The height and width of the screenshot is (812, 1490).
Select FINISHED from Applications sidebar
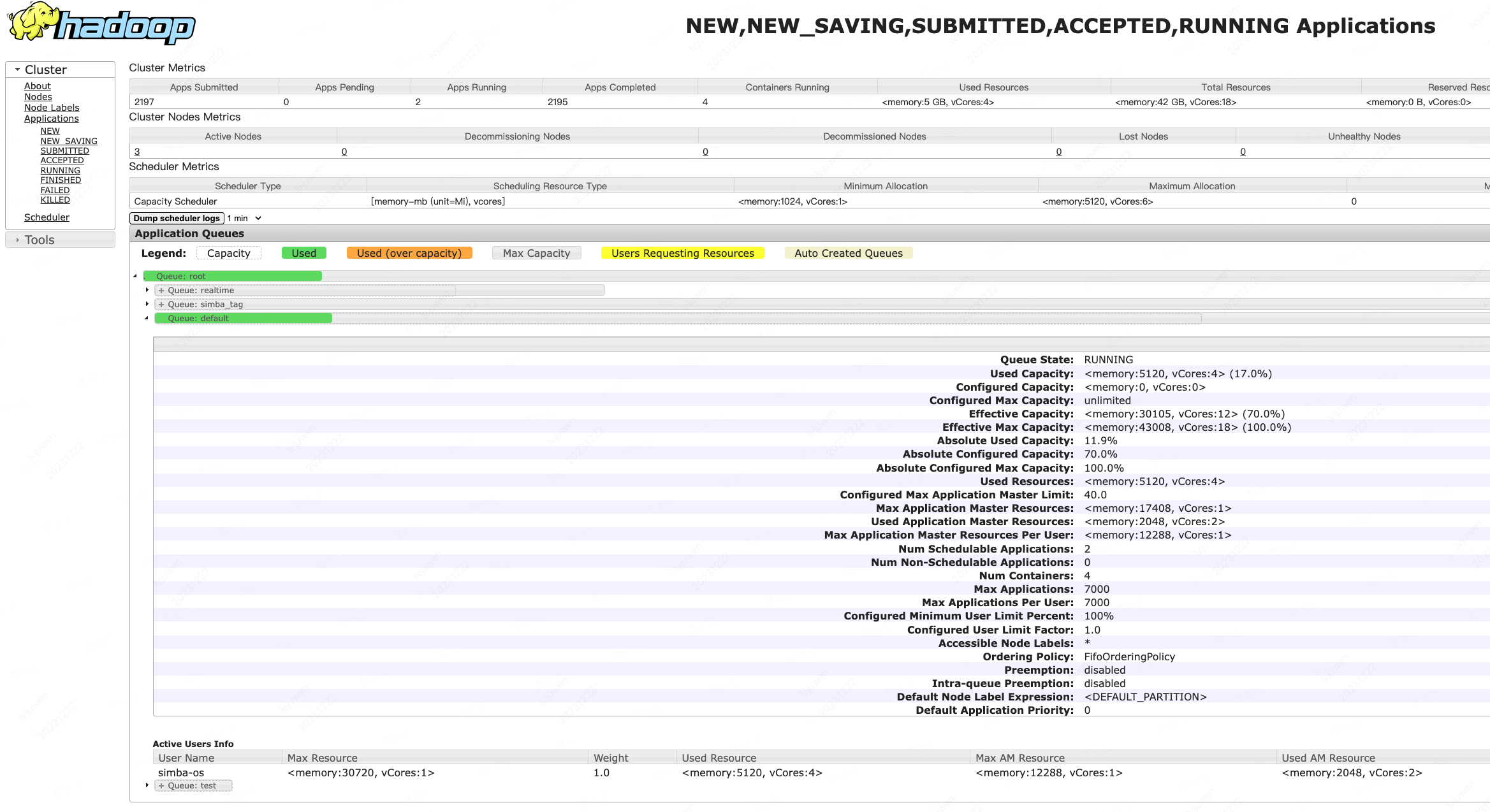click(60, 180)
